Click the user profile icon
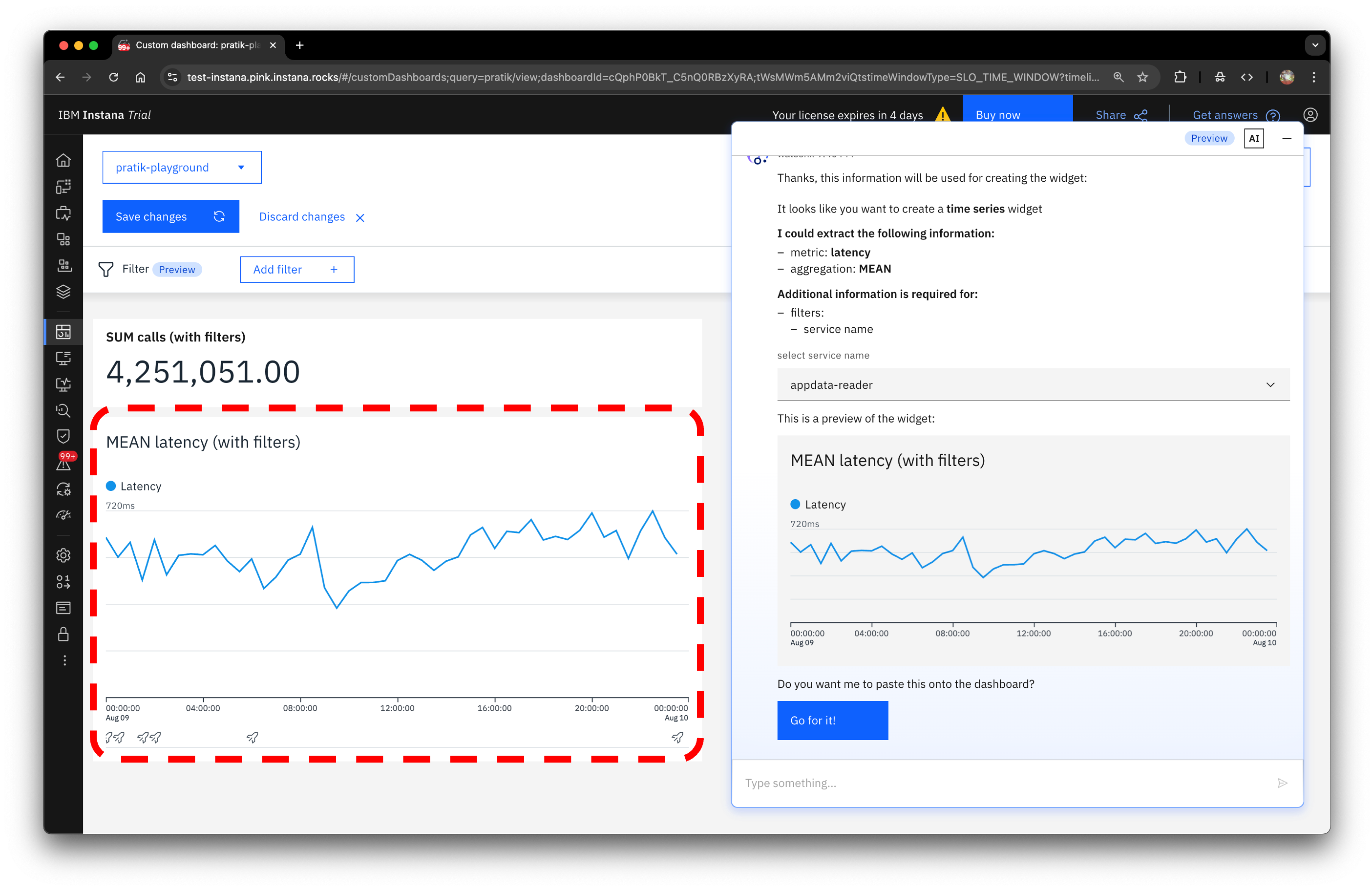Screen dimensions: 1372x891 click(x=1310, y=115)
